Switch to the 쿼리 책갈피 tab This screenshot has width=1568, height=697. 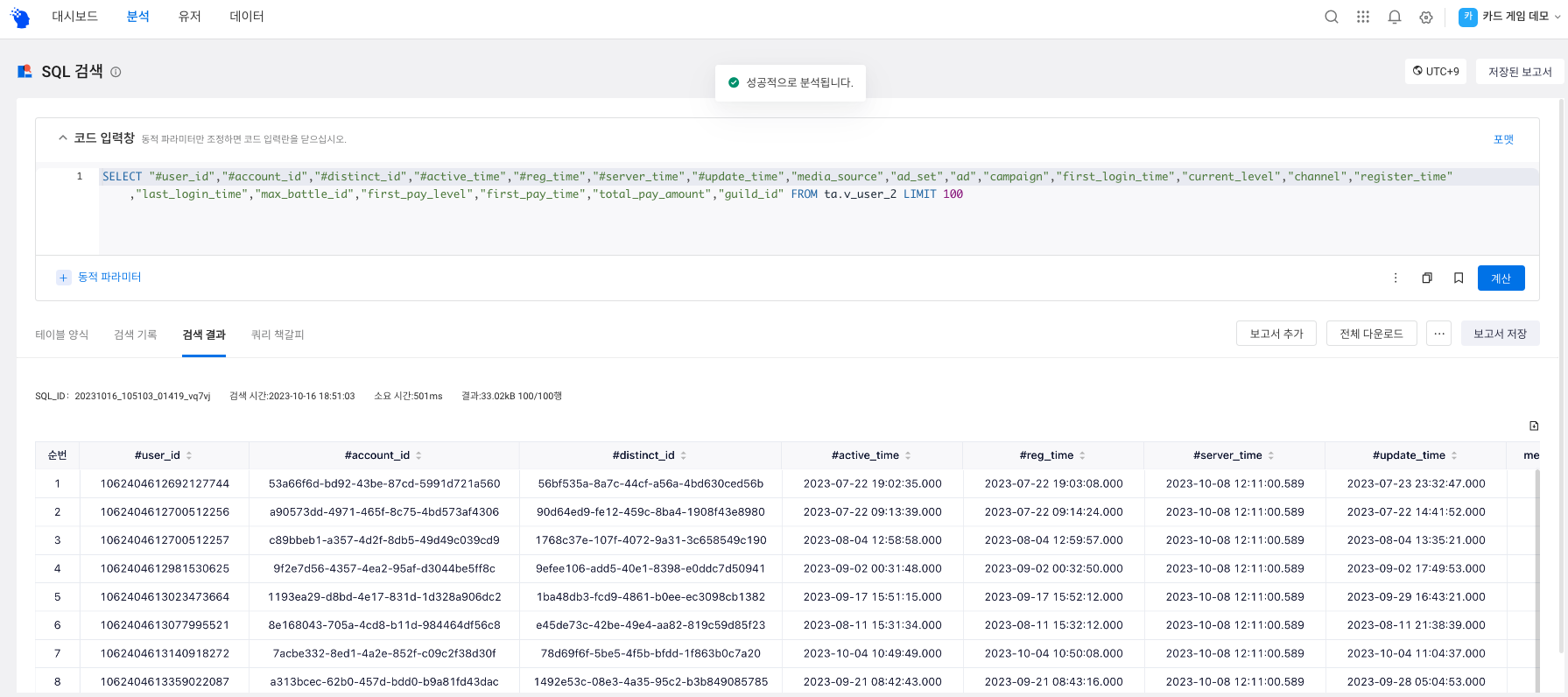(278, 334)
